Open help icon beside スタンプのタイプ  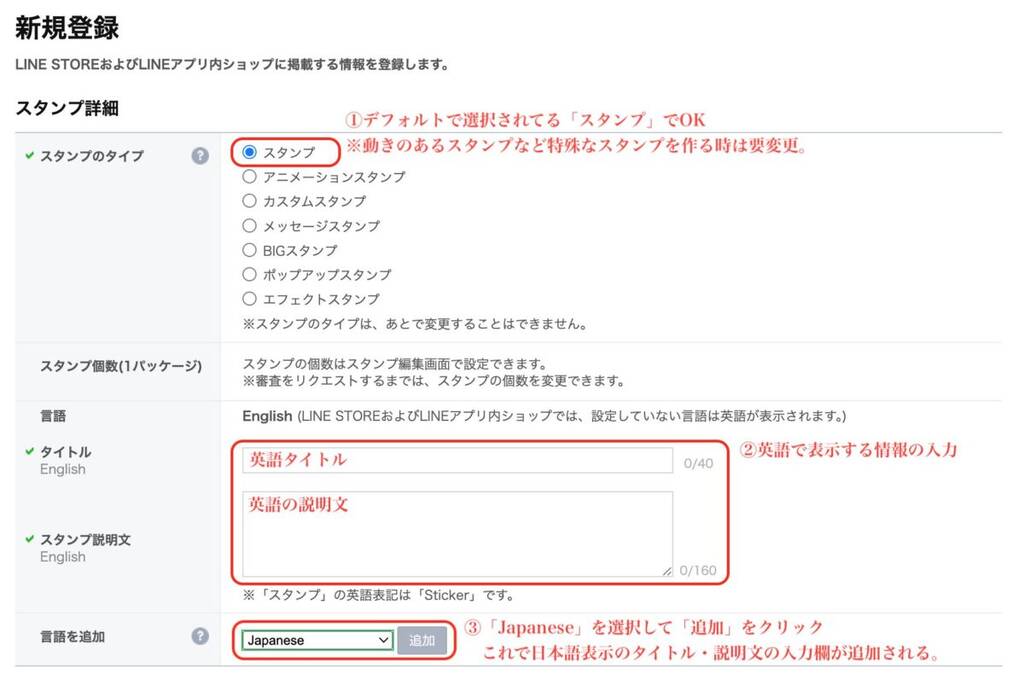[200, 155]
